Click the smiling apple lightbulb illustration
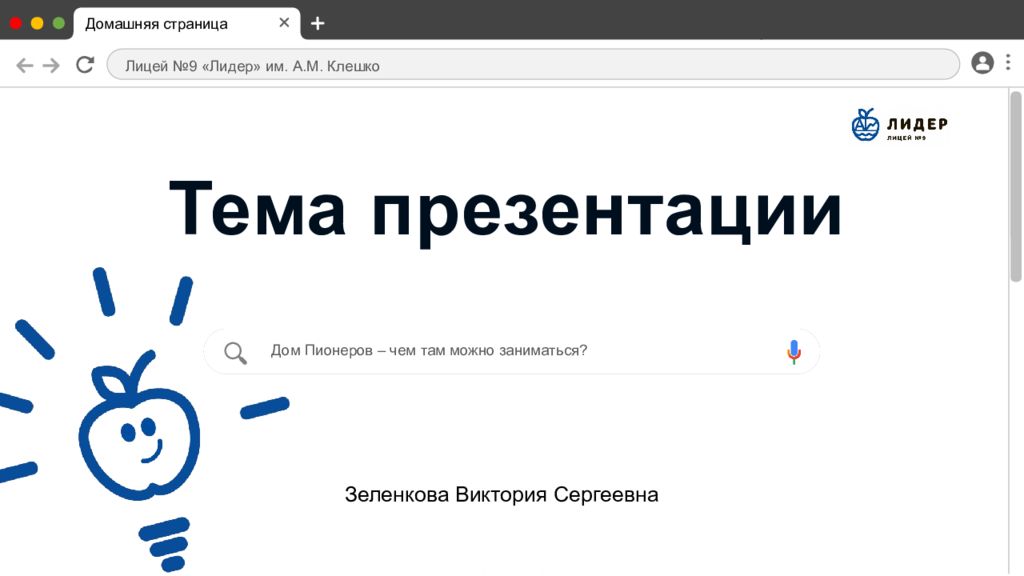 coord(138,430)
